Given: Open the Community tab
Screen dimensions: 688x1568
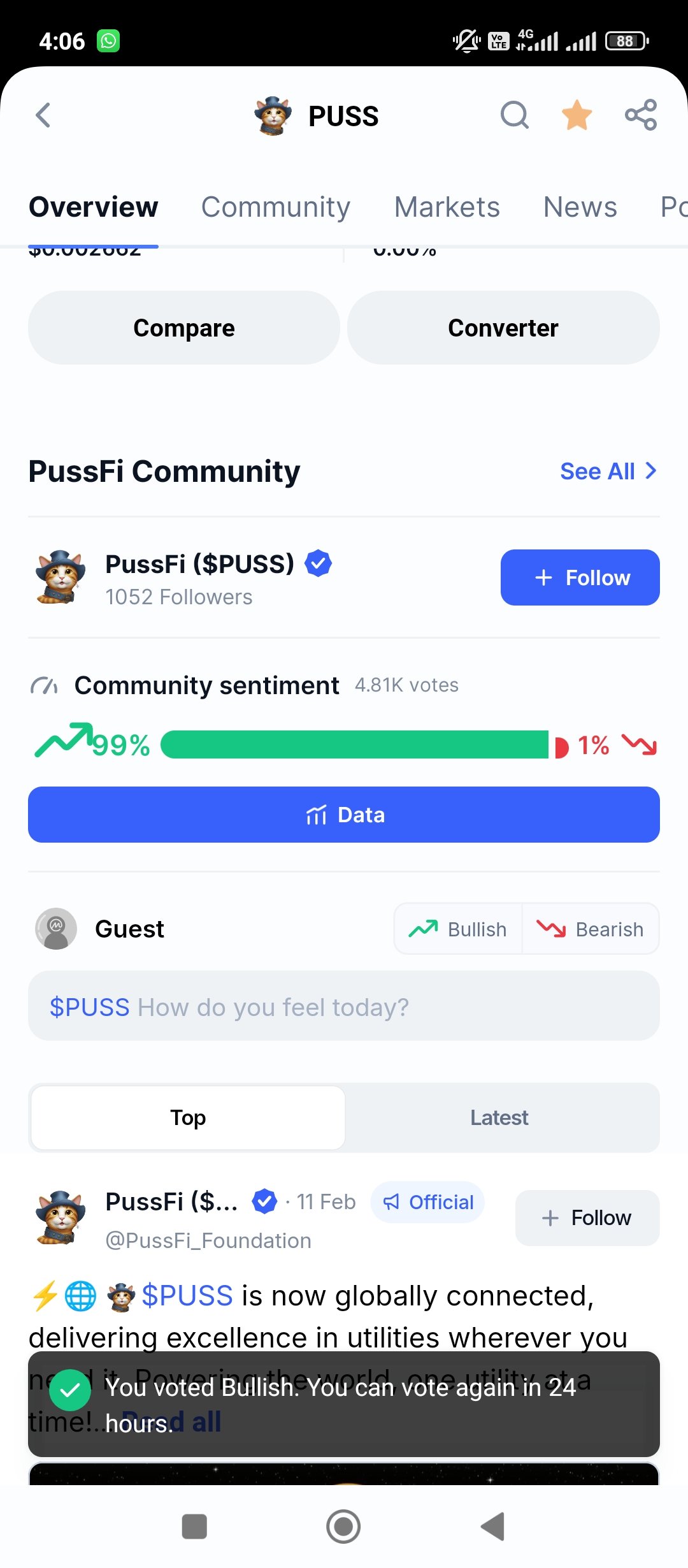Looking at the screenshot, I should coord(276,207).
